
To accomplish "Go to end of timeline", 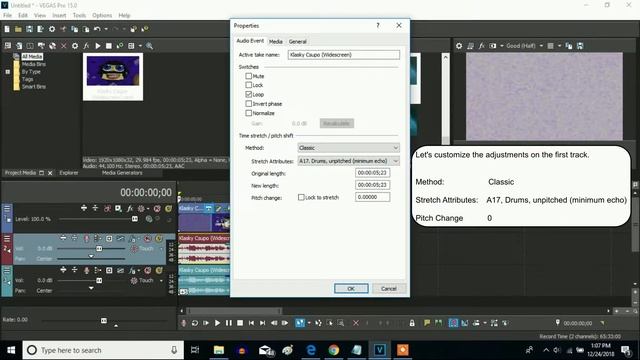I will (x=262, y=323).
